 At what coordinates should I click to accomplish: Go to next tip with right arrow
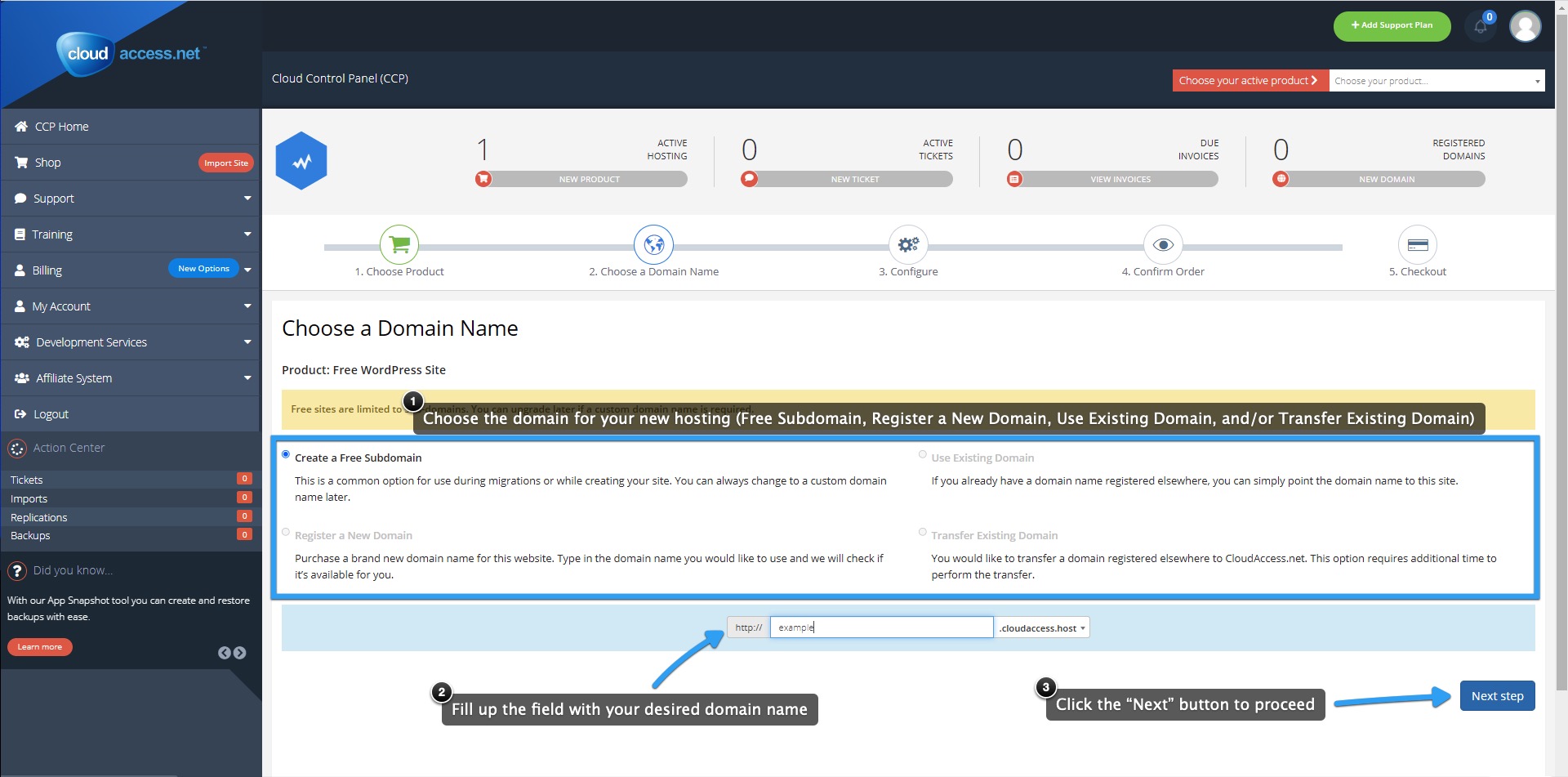coord(239,653)
